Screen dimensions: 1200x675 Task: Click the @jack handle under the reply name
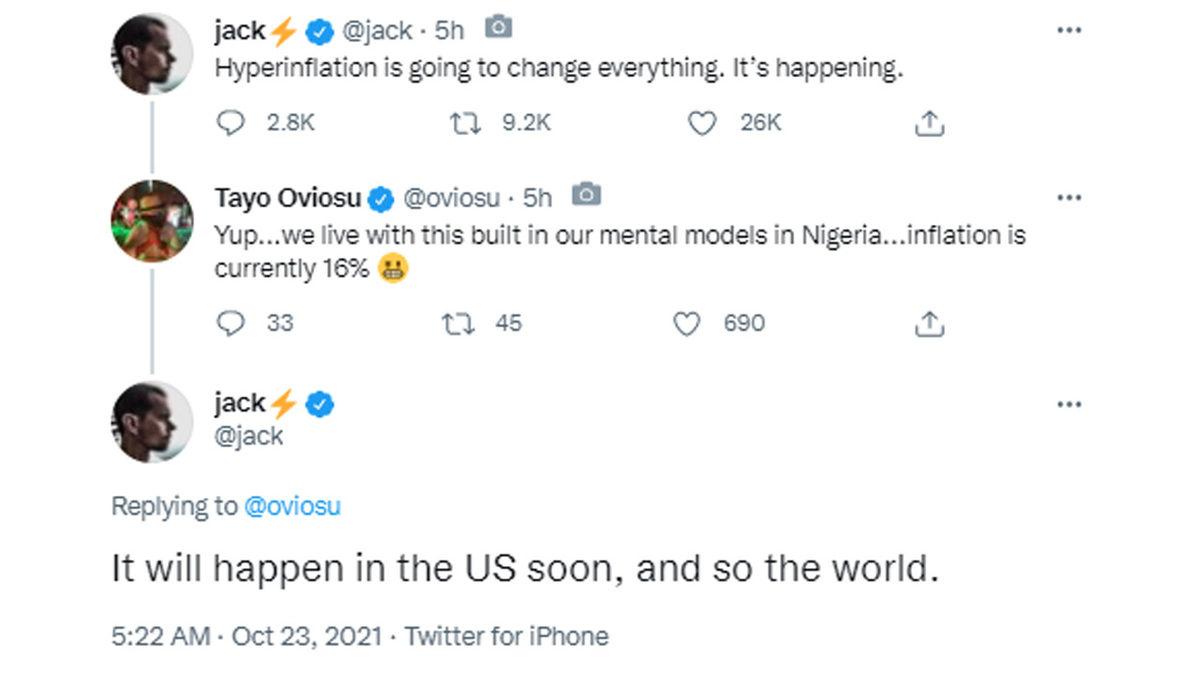[248, 436]
